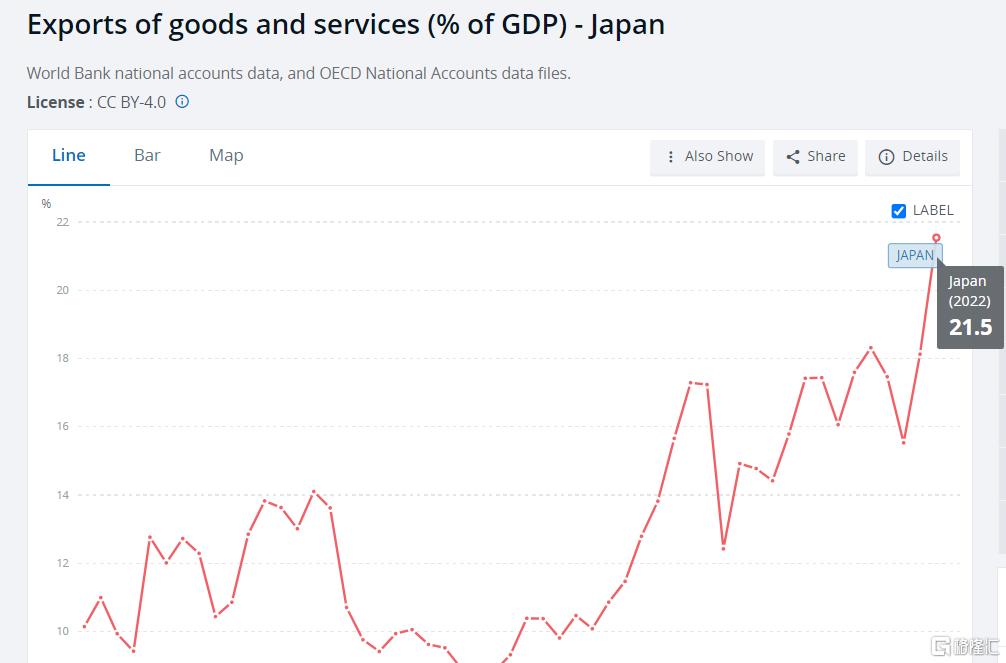The height and width of the screenshot is (663, 1006).
Task: Click the three-dot Also Show icon
Action: point(671,157)
